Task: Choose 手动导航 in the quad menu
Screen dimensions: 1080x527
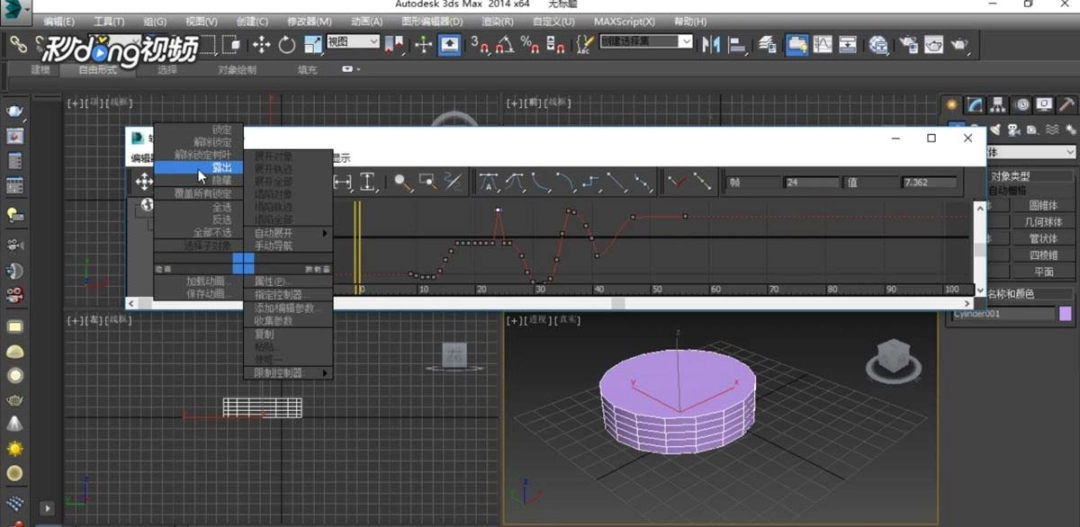Action: tap(289, 245)
